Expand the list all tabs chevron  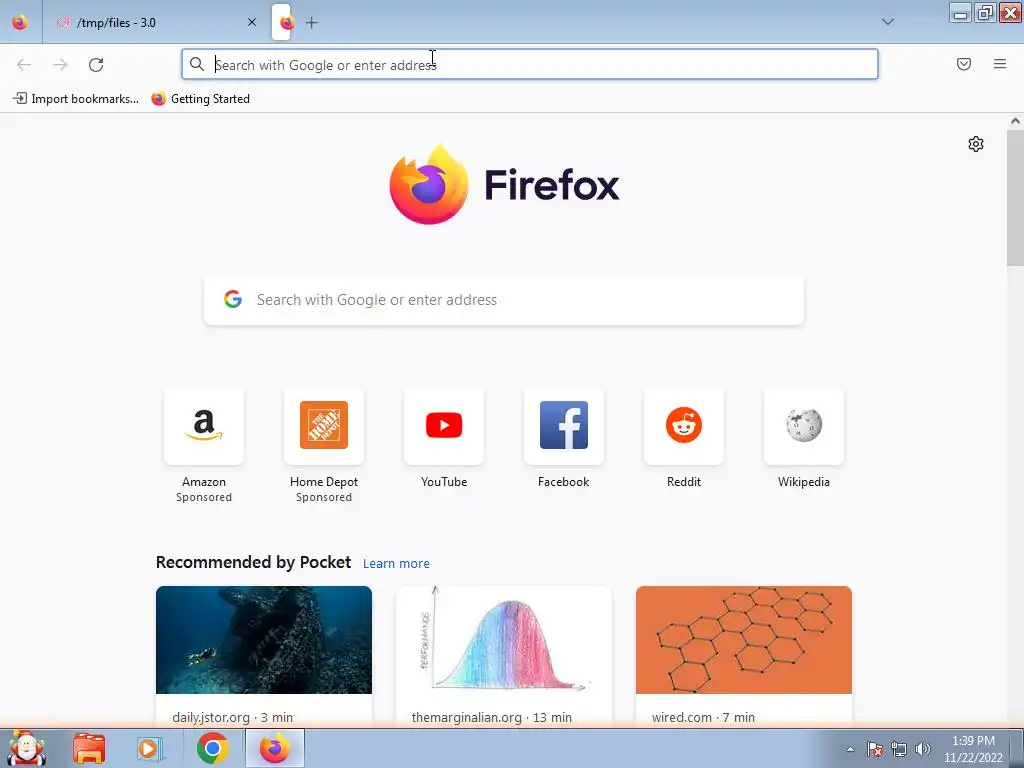pos(888,22)
